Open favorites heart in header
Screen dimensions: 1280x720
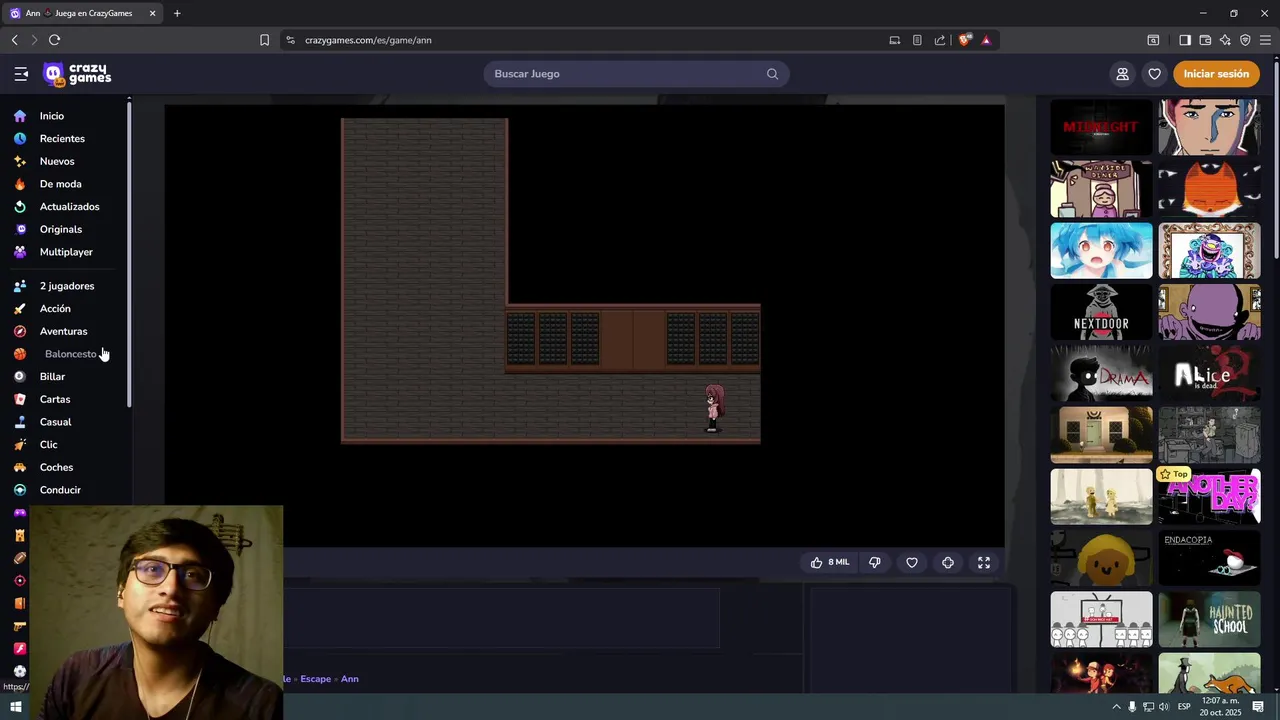(x=1154, y=74)
